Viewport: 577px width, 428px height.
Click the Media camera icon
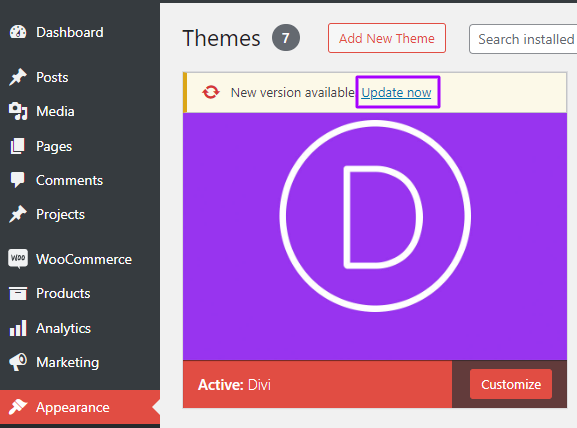18,111
